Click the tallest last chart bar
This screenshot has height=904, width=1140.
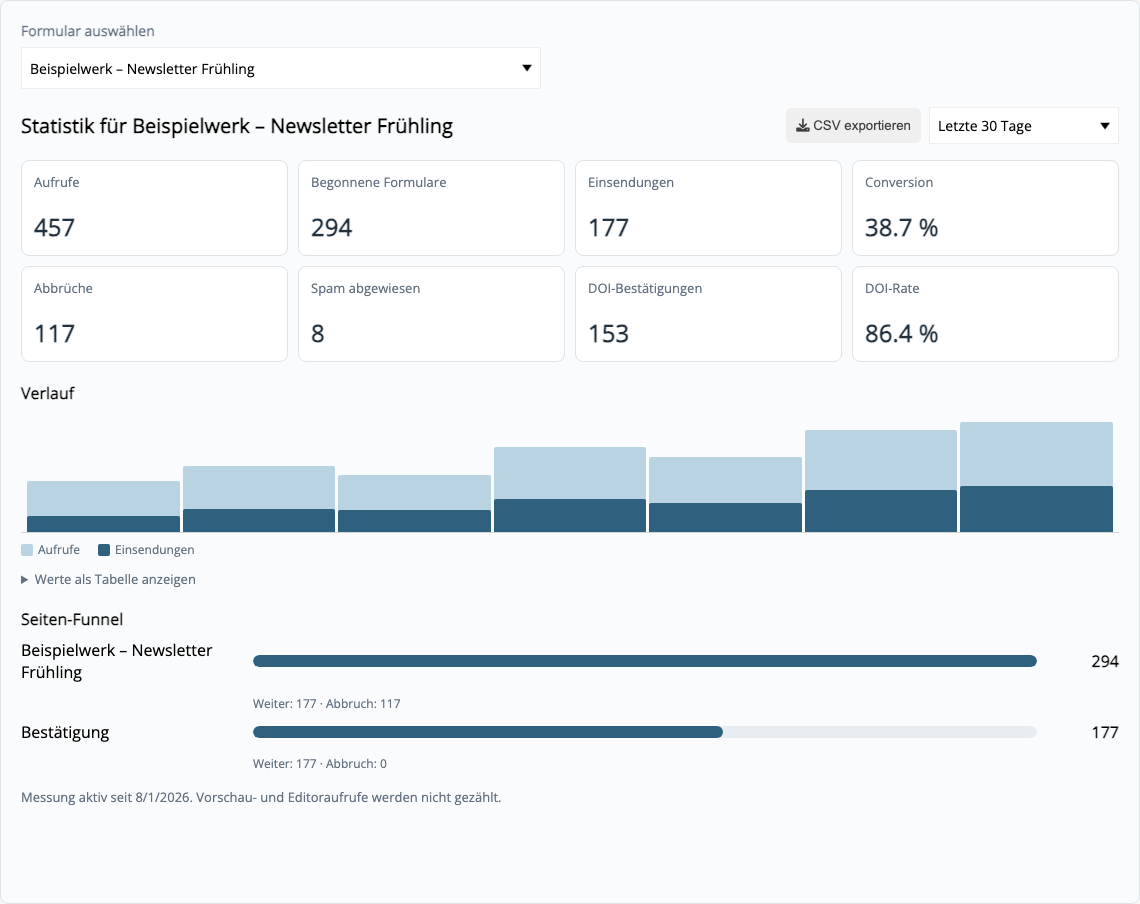(1036, 477)
